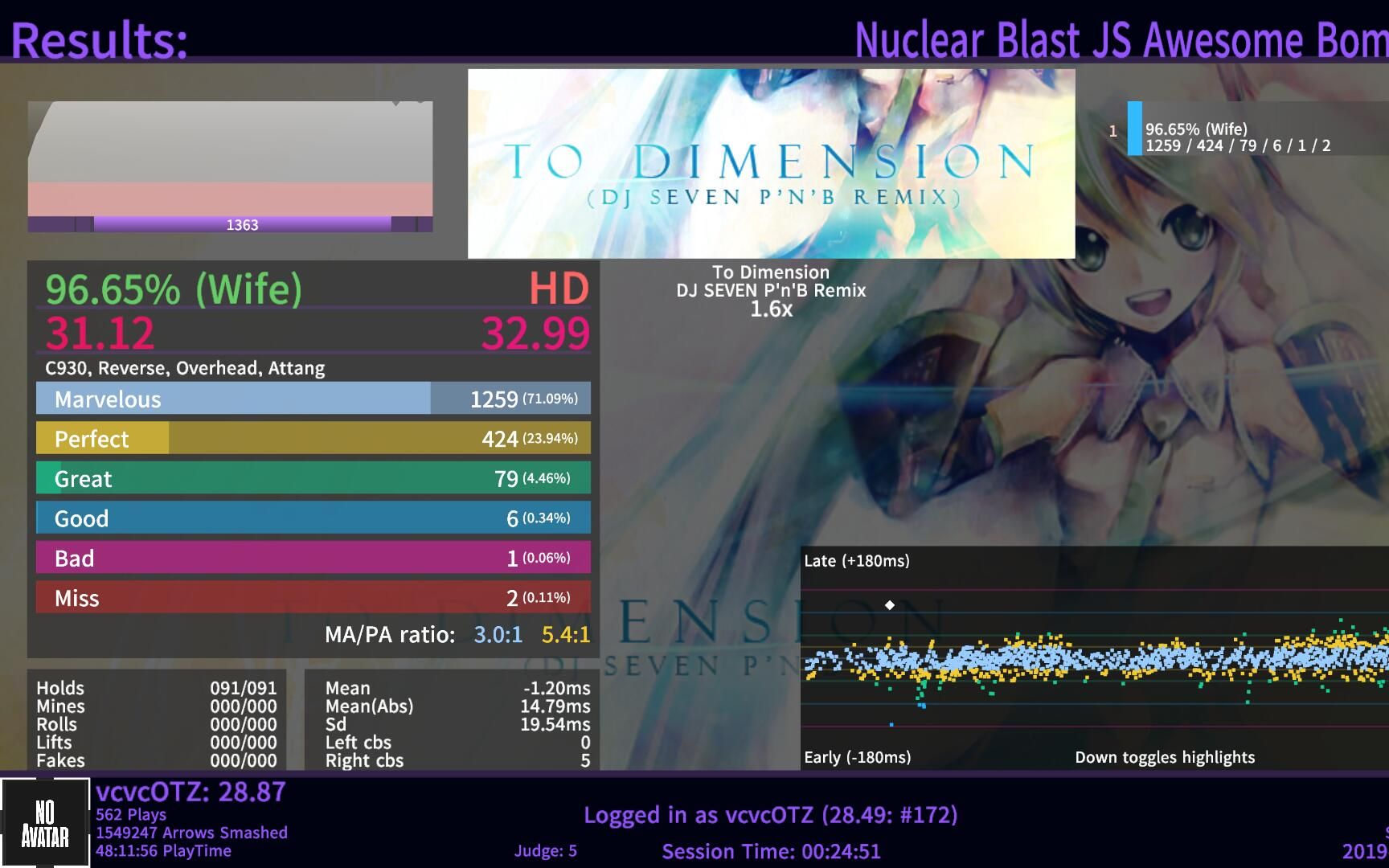
Task: Click the Left cbs value row
Action: pos(457,743)
